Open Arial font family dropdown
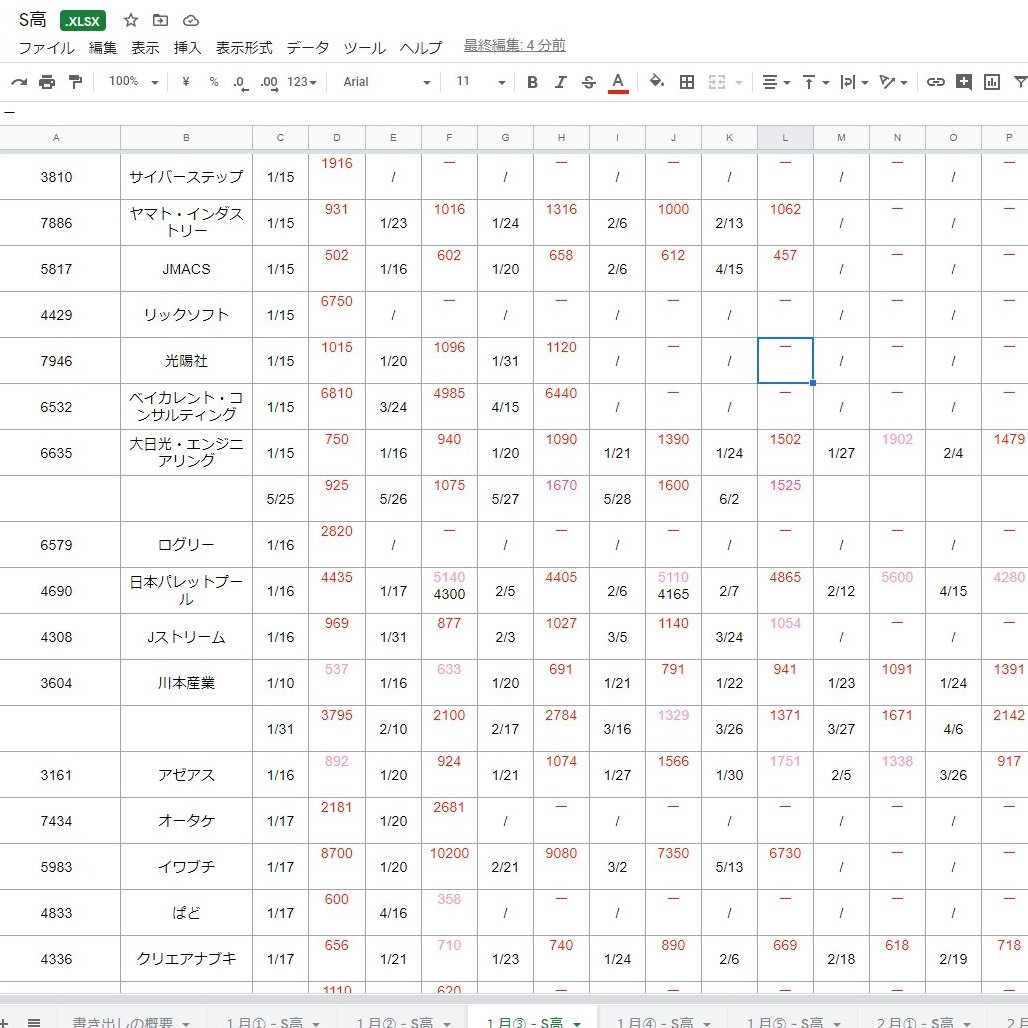Screen dimensions: 1028x1028 [387, 82]
